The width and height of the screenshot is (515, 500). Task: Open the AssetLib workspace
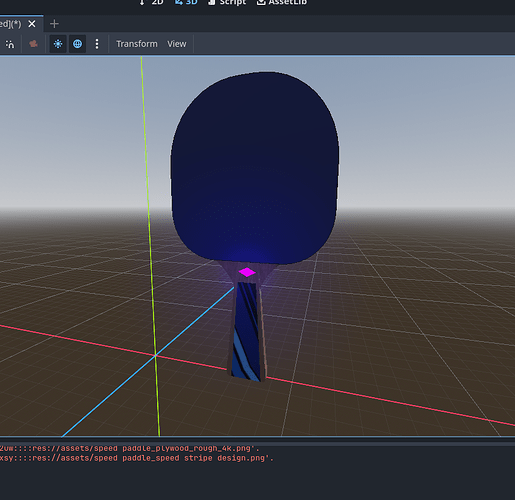pos(282,3)
